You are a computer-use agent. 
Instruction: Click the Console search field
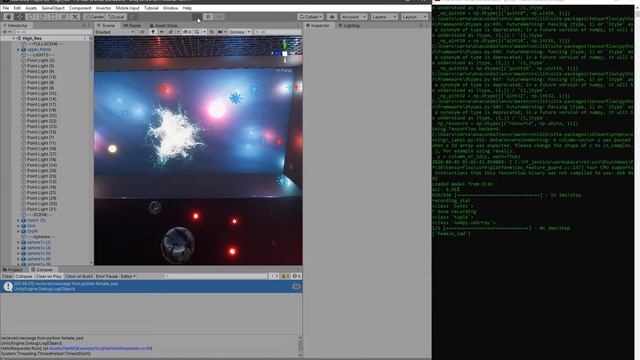coord(216,276)
